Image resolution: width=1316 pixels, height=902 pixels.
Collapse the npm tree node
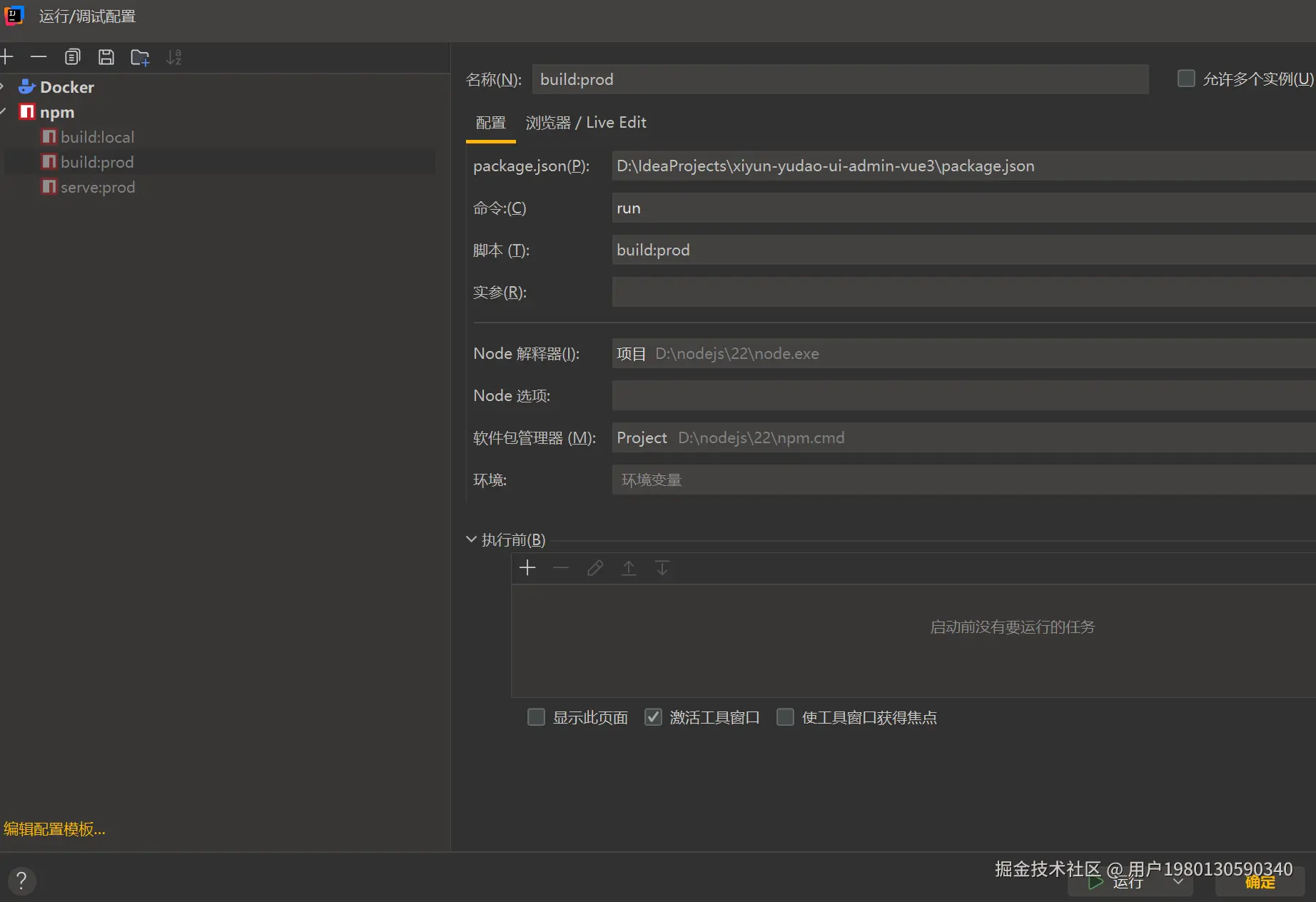pyautogui.click(x=3, y=112)
